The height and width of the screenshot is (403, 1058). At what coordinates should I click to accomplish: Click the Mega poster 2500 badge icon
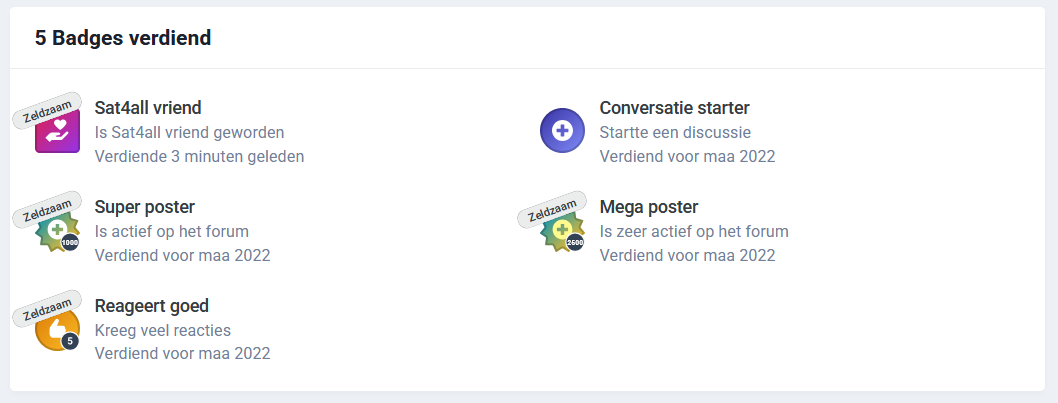[562, 230]
